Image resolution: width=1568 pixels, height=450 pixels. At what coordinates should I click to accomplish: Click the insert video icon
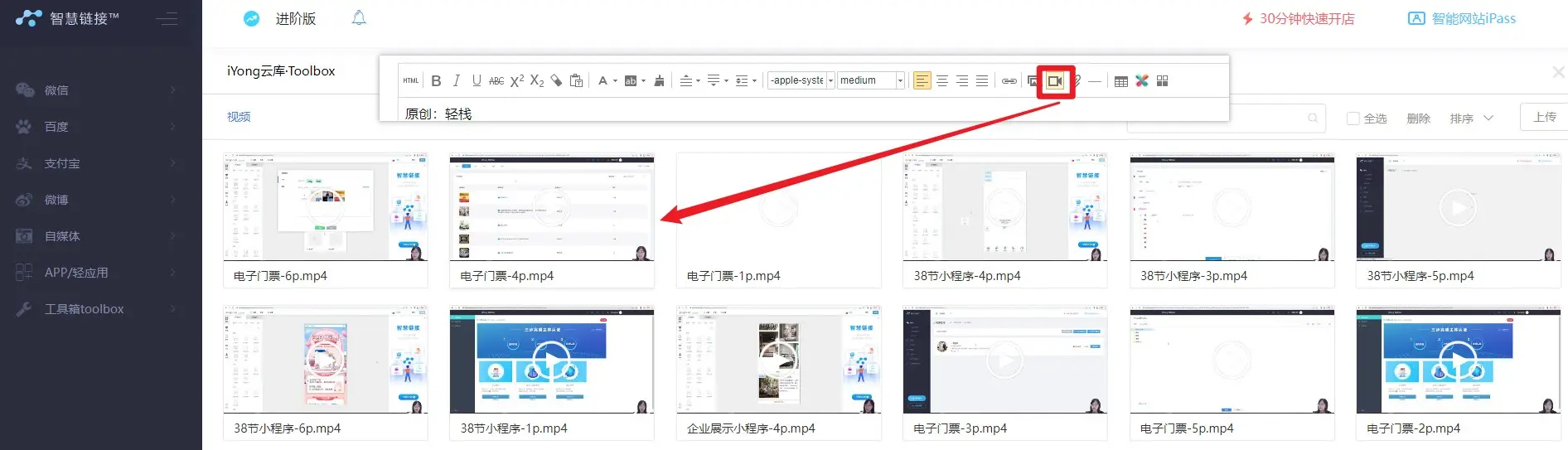(x=1055, y=81)
